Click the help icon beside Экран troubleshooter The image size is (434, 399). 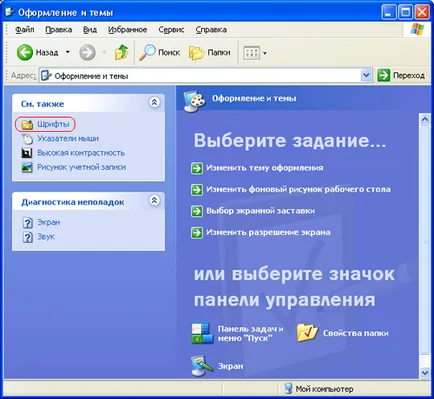point(27,222)
